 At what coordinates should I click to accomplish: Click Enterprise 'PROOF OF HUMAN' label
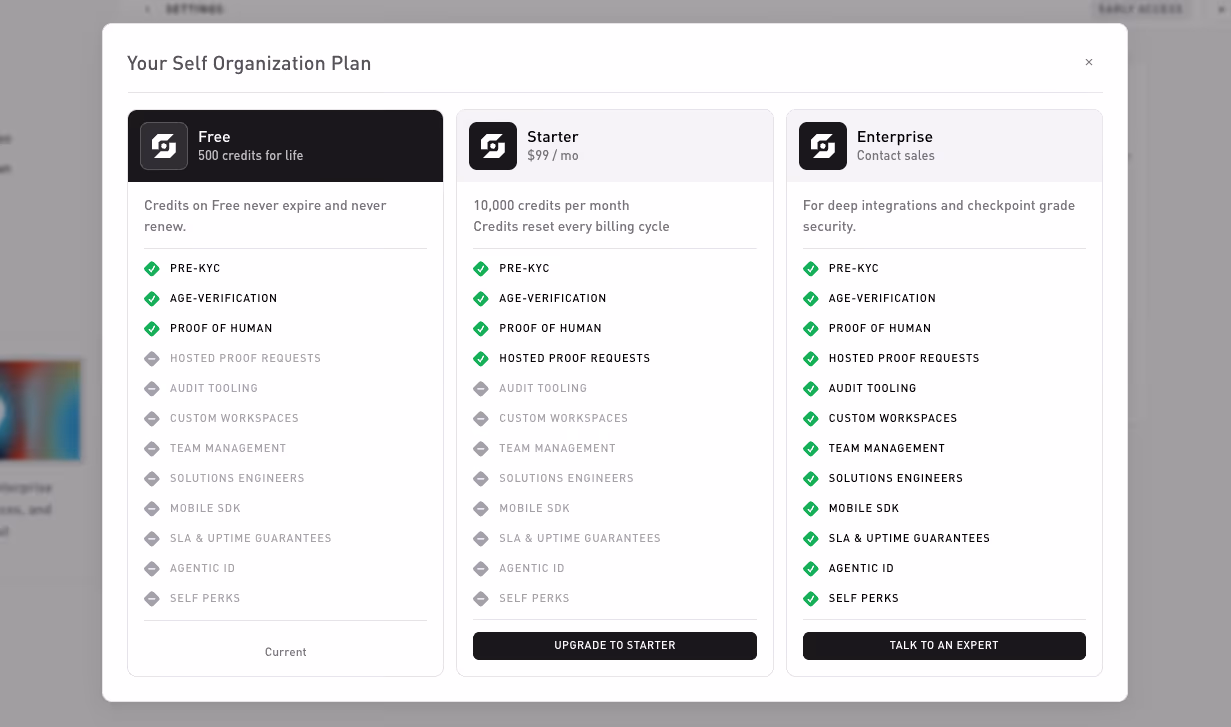click(880, 328)
